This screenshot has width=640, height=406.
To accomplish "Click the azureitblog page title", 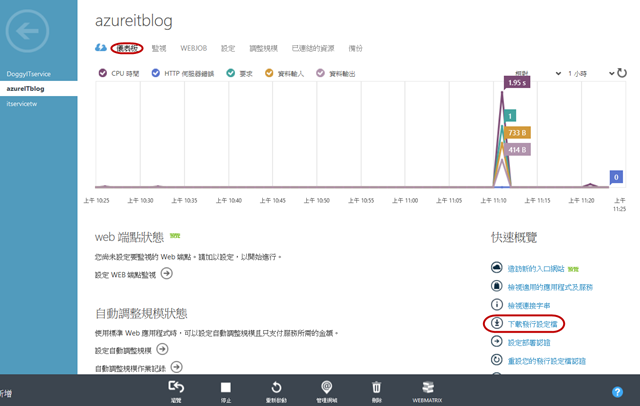I will click(x=133, y=21).
